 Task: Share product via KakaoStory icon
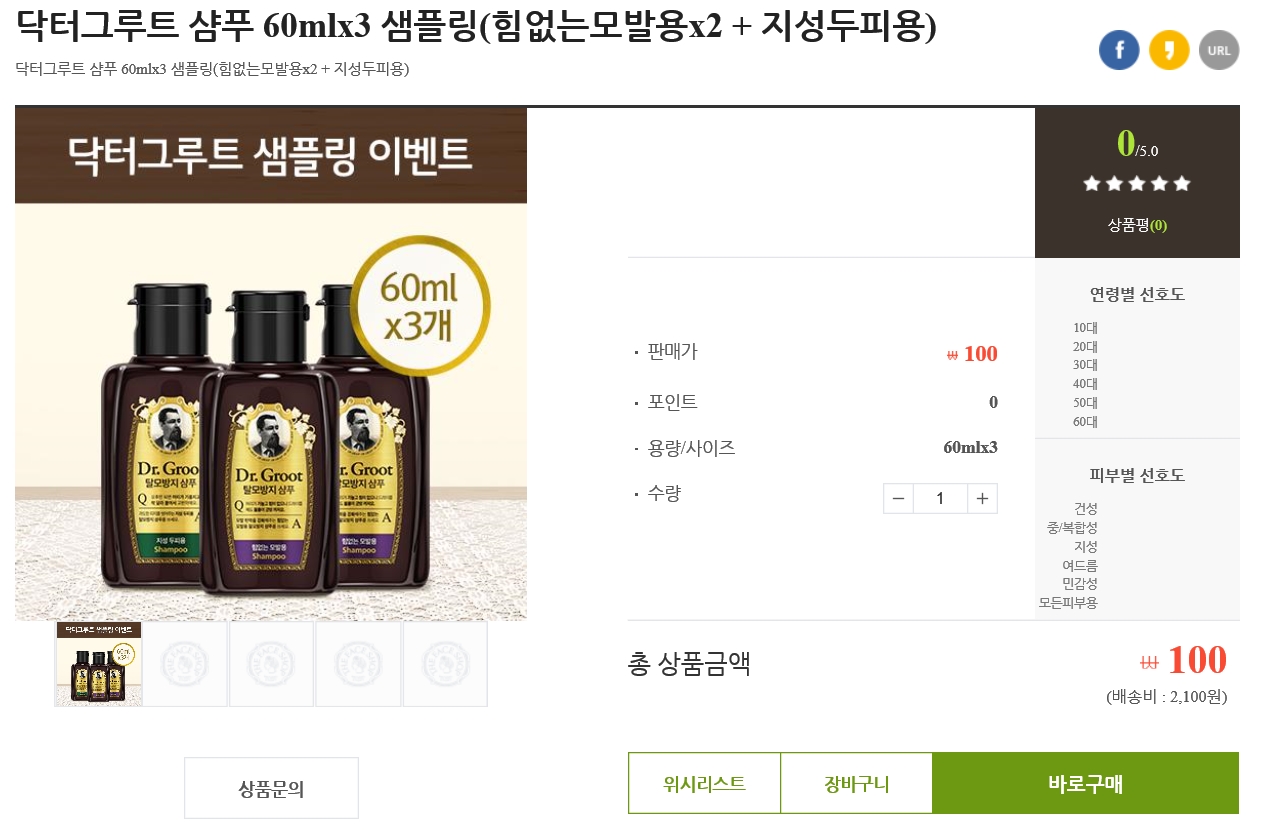click(1169, 50)
